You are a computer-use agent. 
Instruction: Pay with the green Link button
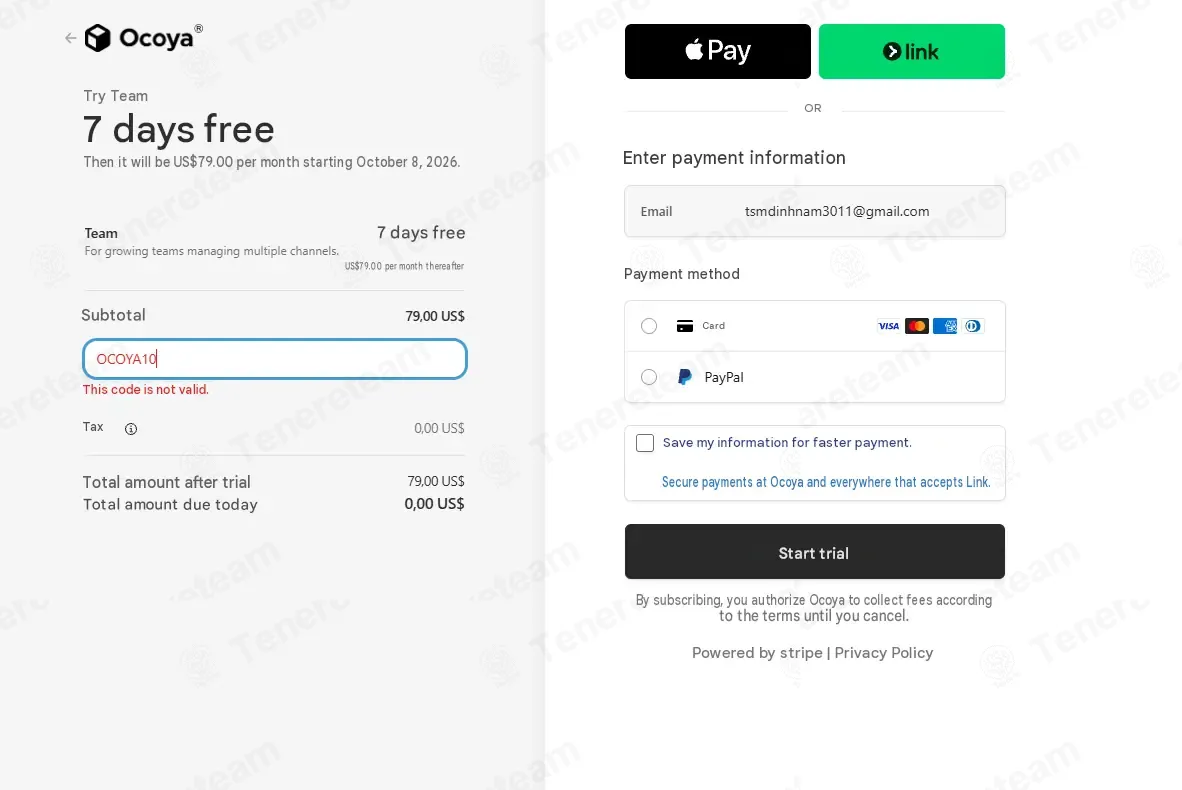coord(911,51)
